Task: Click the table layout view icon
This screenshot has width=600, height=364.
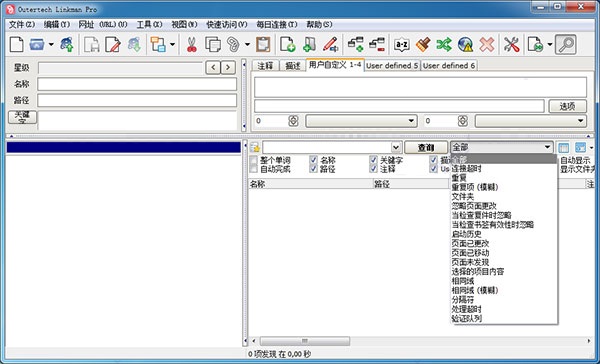Action: coord(563,147)
